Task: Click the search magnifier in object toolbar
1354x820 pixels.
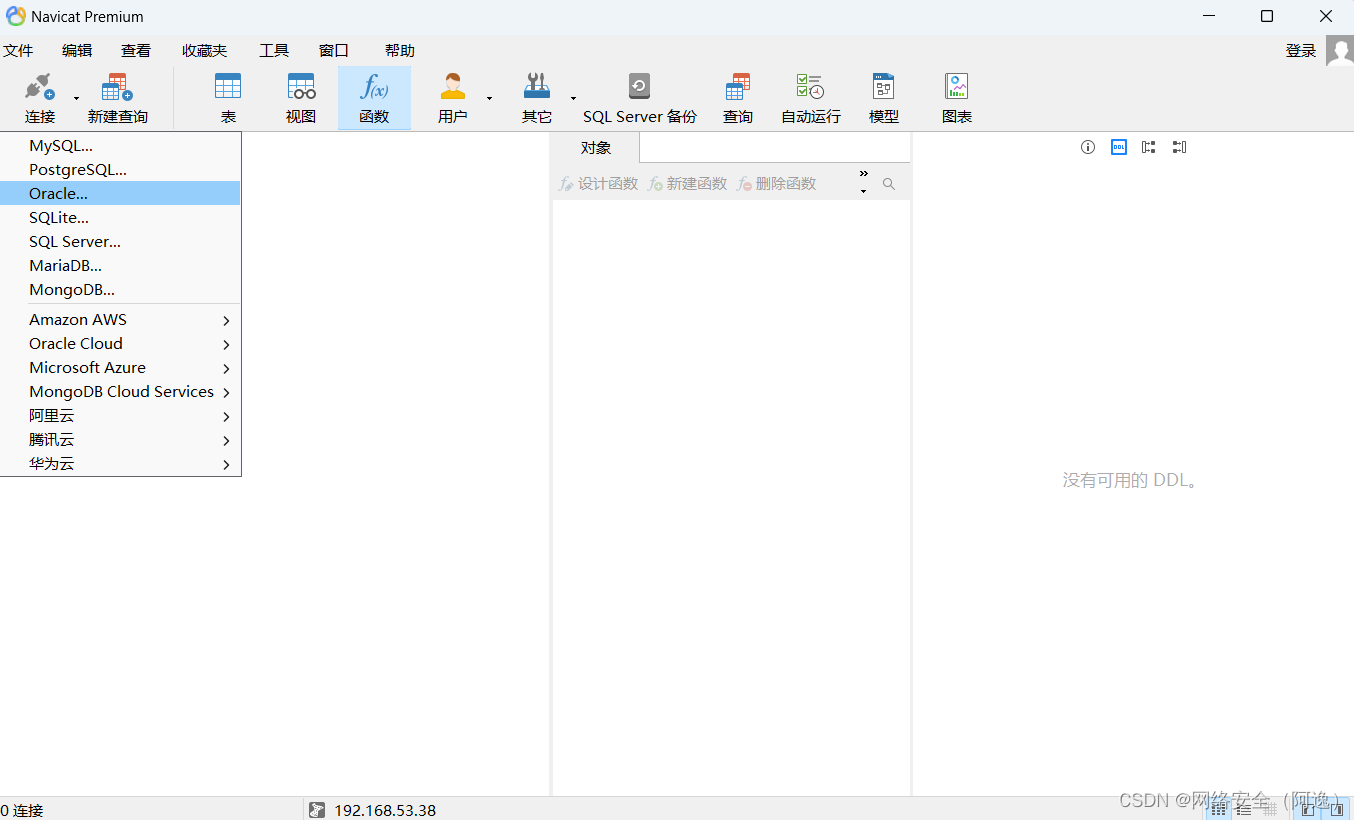Action: pos(889,184)
